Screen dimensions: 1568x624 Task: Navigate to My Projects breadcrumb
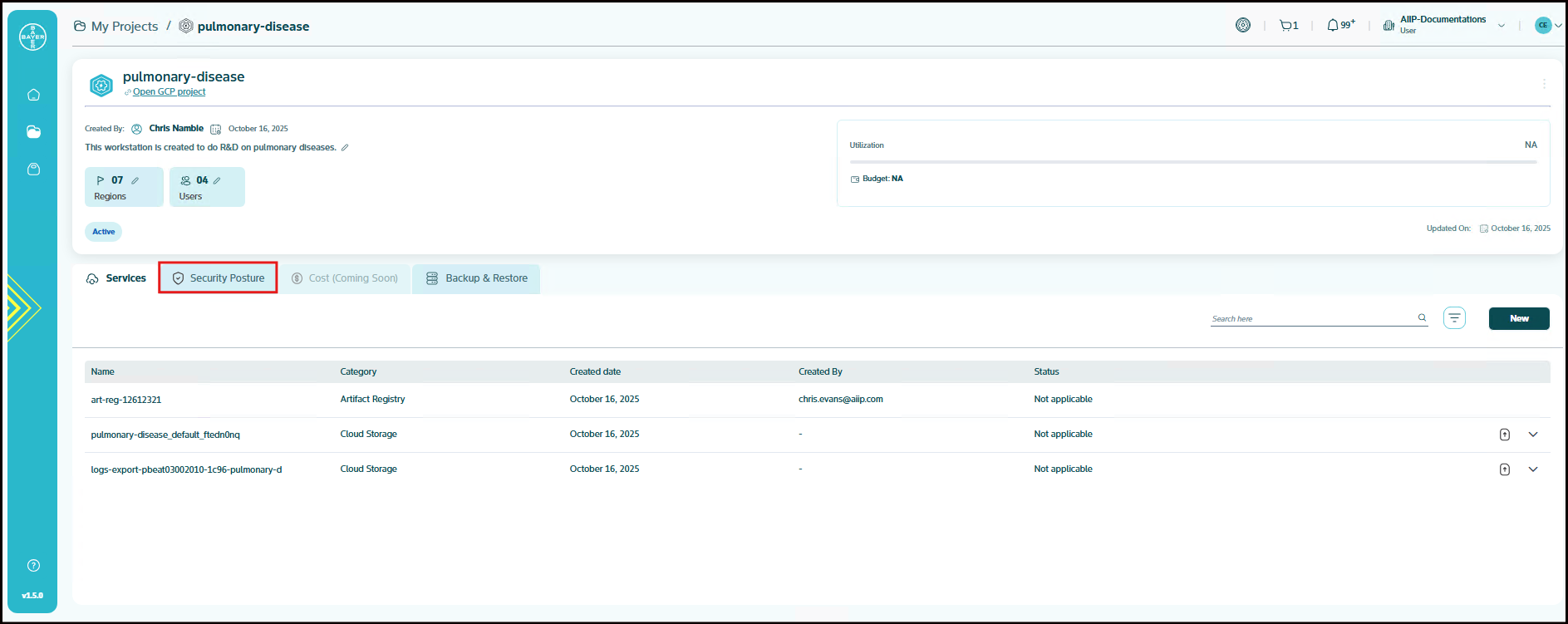coord(124,27)
